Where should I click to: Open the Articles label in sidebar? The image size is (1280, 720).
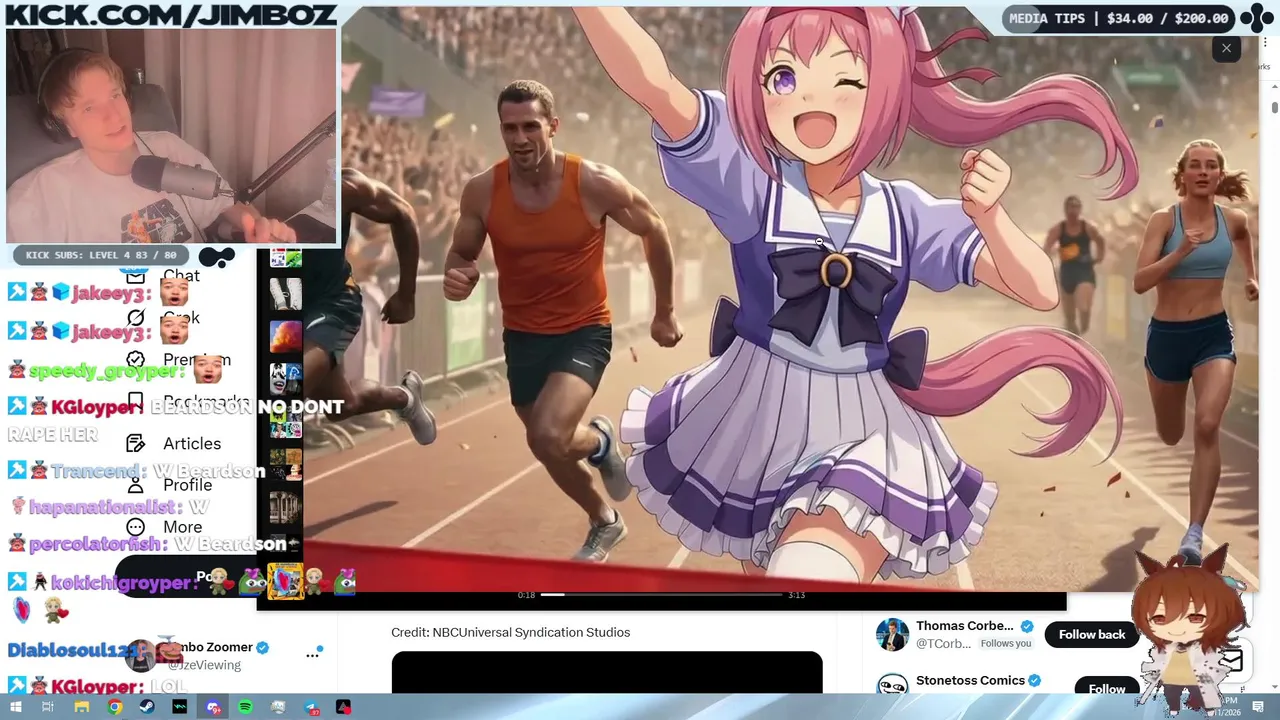(x=192, y=443)
